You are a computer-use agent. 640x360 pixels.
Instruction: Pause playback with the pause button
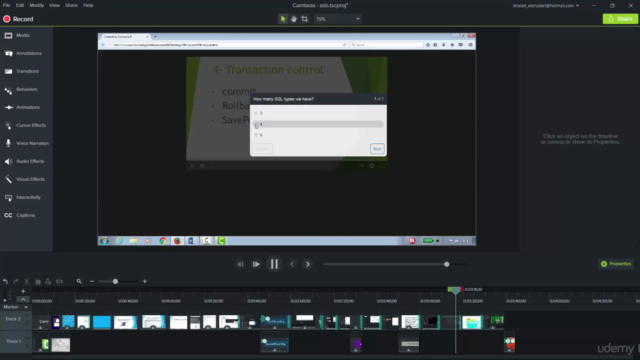[274, 264]
